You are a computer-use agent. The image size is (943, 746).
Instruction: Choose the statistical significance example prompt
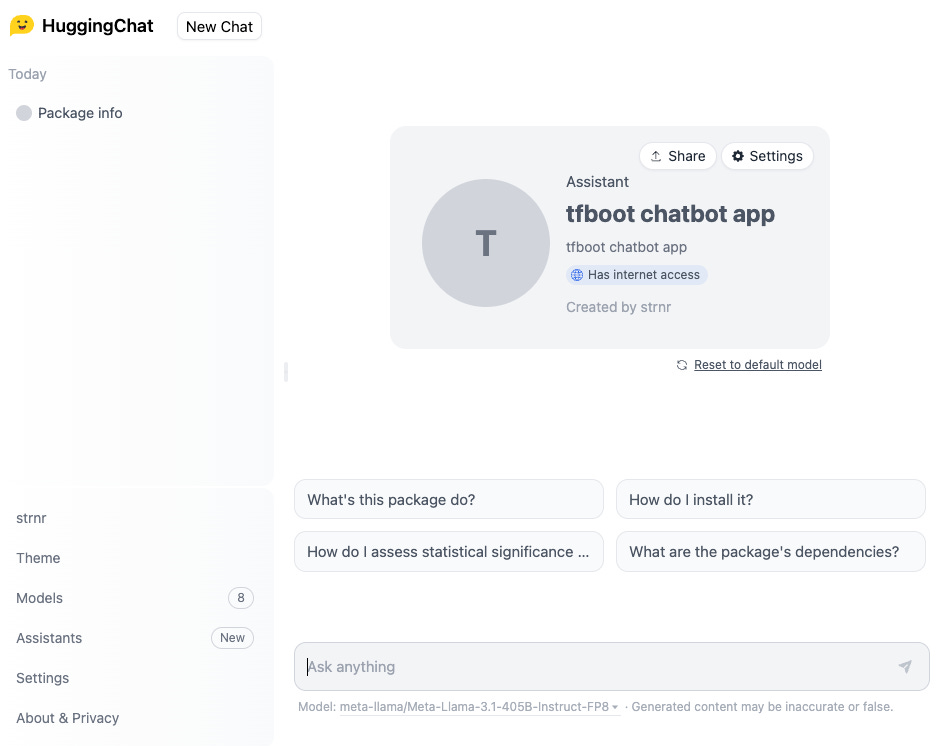[x=449, y=552]
